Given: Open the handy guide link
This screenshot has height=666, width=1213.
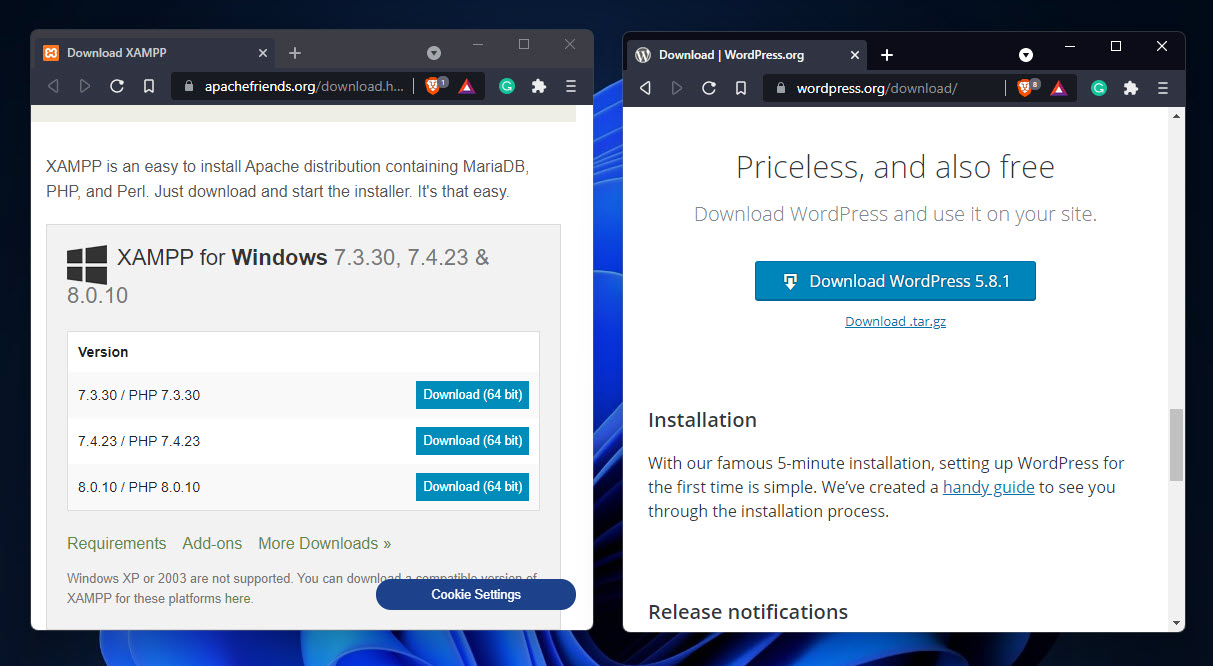Looking at the screenshot, I should click(x=988, y=487).
